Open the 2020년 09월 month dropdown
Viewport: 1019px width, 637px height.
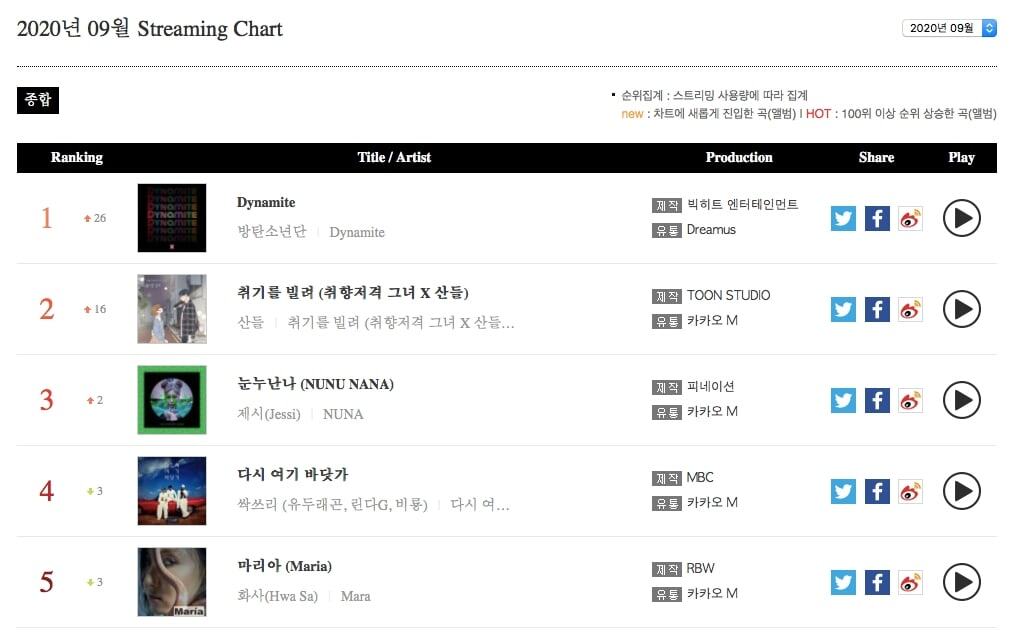(x=949, y=28)
